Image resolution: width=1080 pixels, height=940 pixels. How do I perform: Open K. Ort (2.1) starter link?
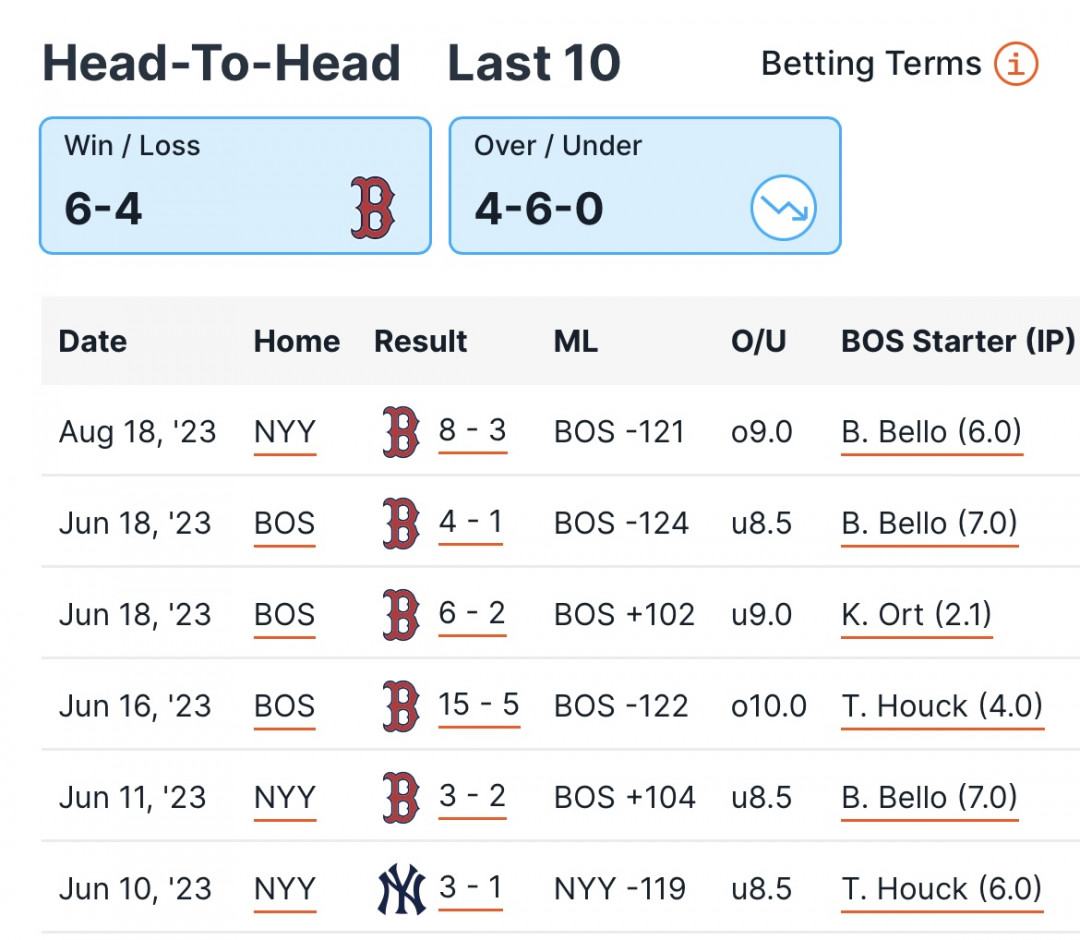916,616
